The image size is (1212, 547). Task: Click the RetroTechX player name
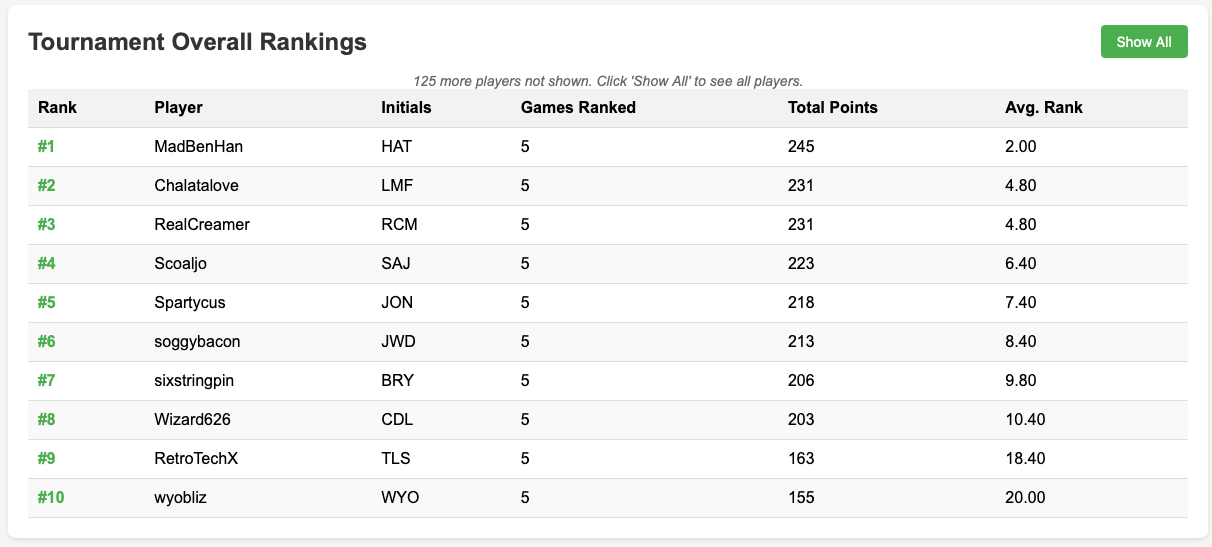pos(197,459)
